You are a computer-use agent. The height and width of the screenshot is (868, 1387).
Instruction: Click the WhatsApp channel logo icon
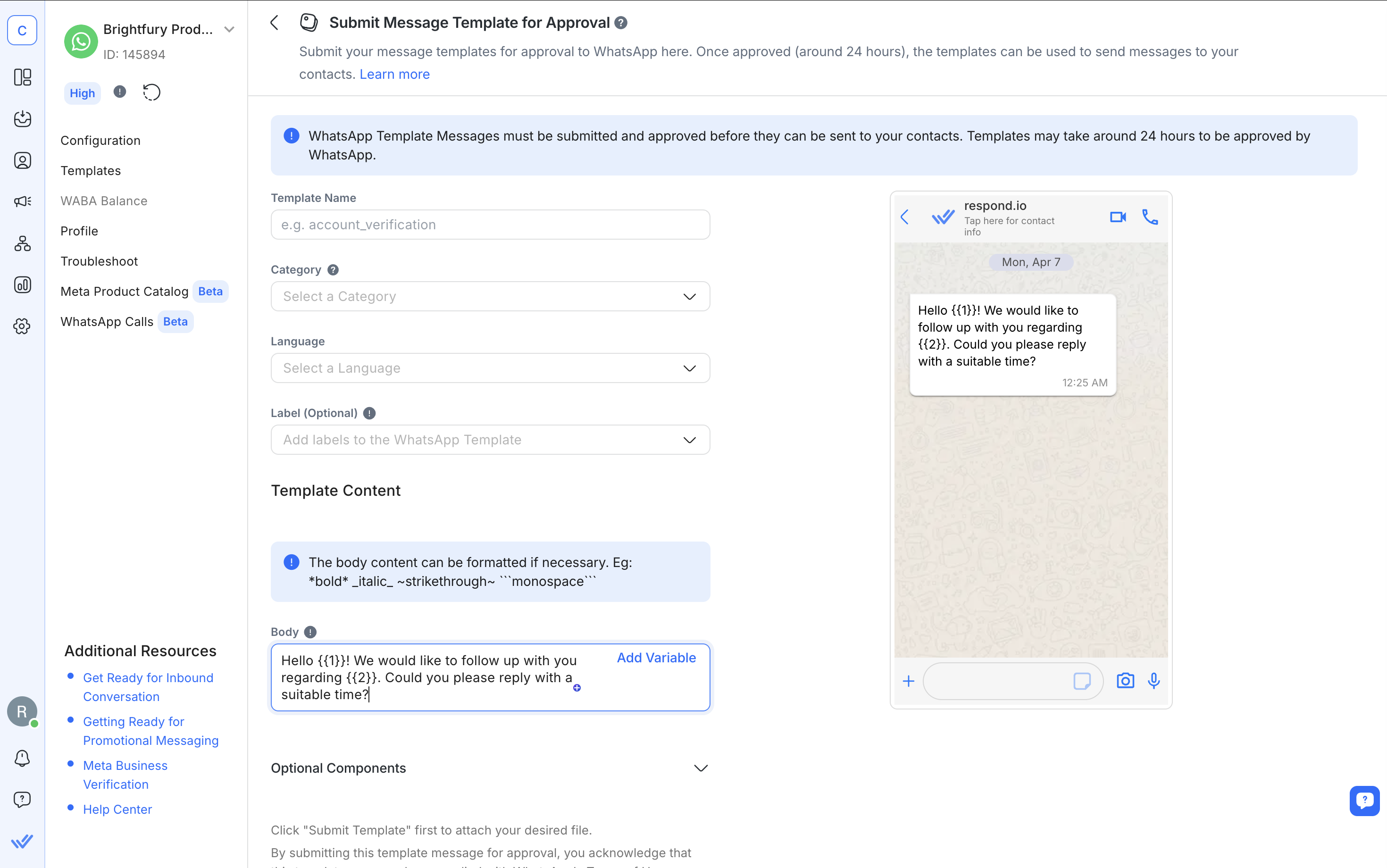(80, 42)
